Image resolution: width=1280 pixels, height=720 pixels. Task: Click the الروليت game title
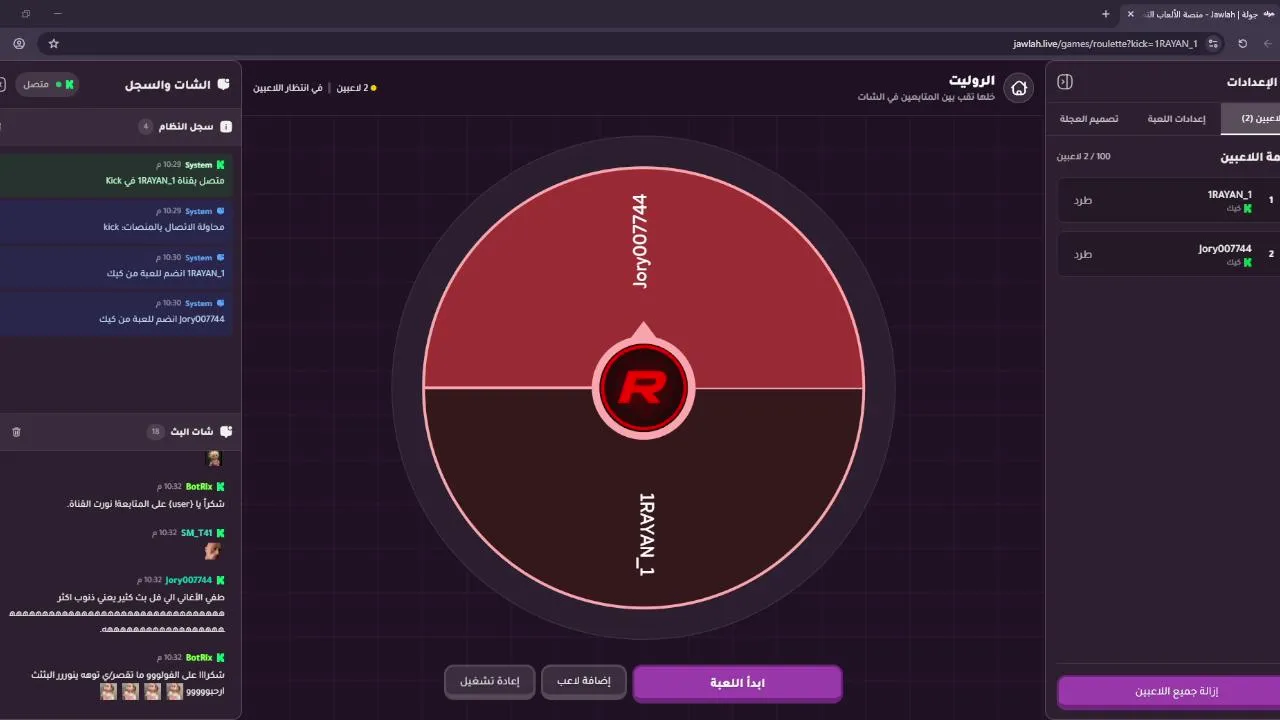pyautogui.click(x=972, y=80)
